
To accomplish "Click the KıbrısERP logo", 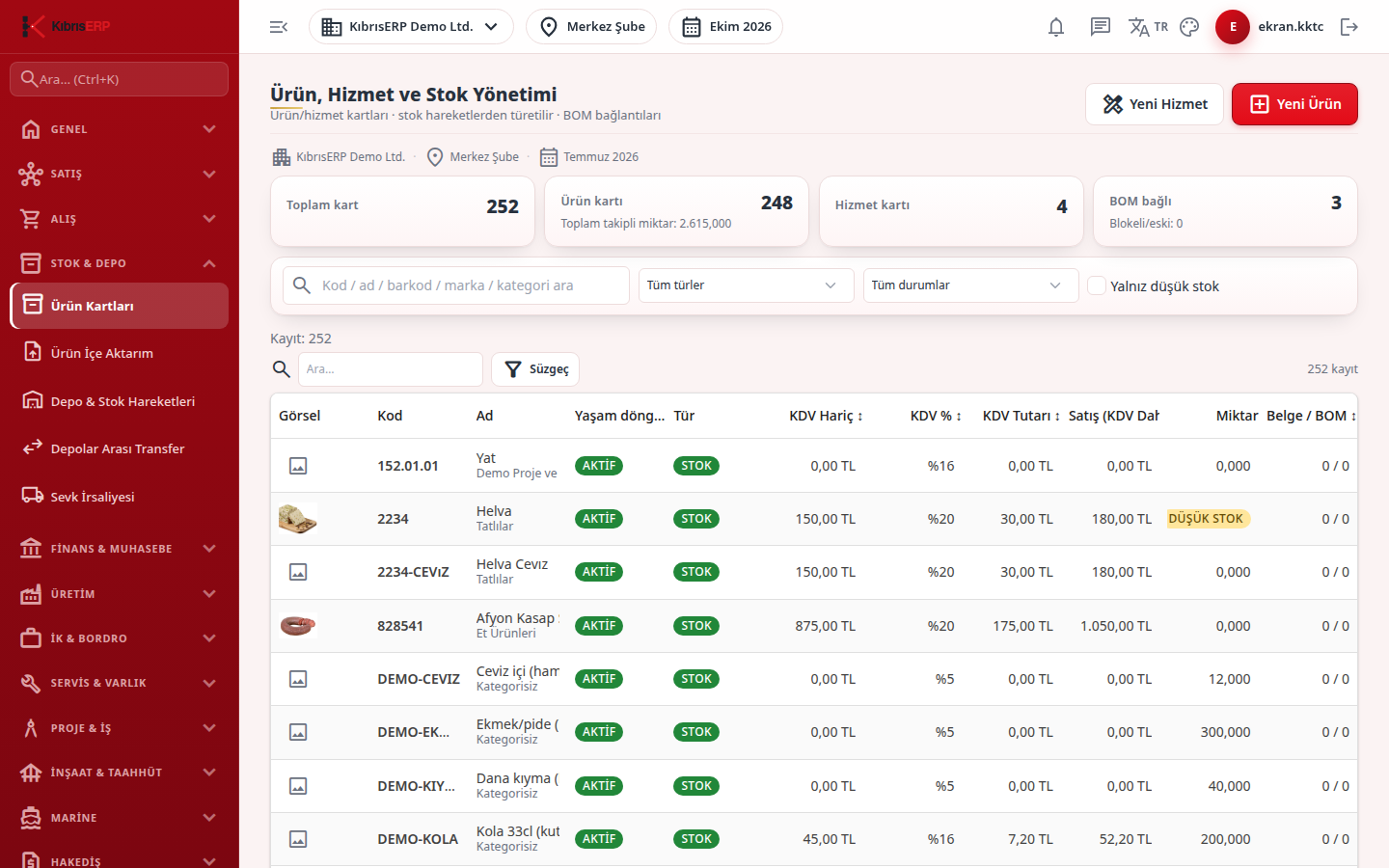I will [x=66, y=26].
